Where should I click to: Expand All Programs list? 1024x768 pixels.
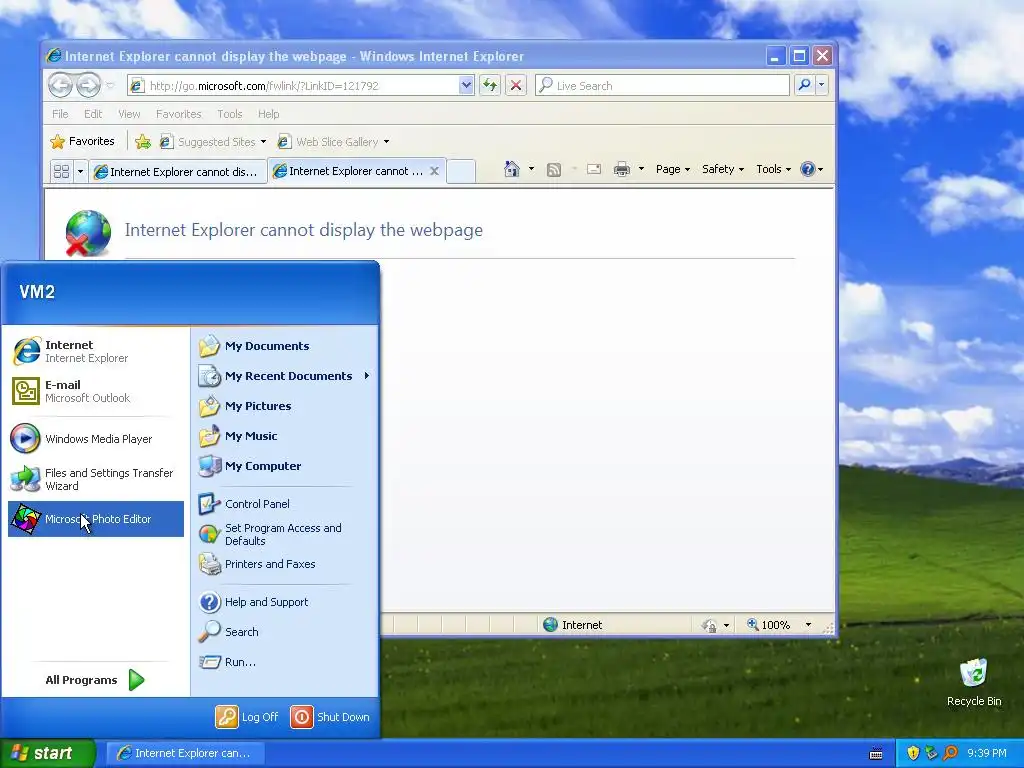[x=95, y=680]
